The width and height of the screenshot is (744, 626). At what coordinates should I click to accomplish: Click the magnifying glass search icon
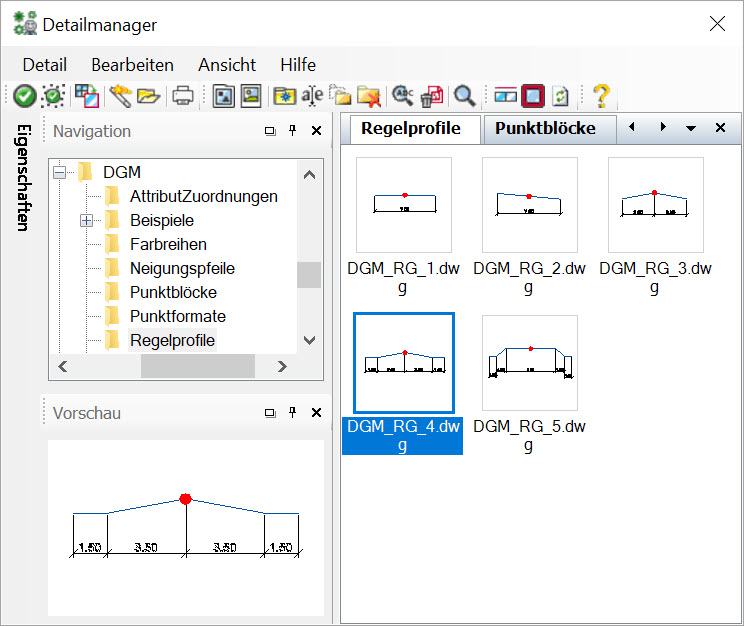[464, 96]
